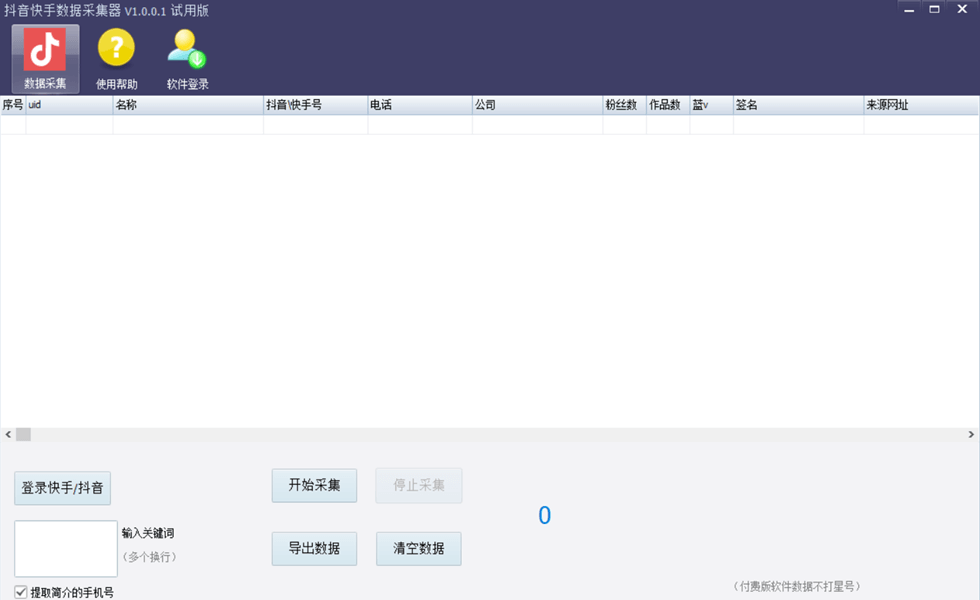Click the horizontal scrollbar left arrow
This screenshot has width=980, height=600.
point(8,434)
